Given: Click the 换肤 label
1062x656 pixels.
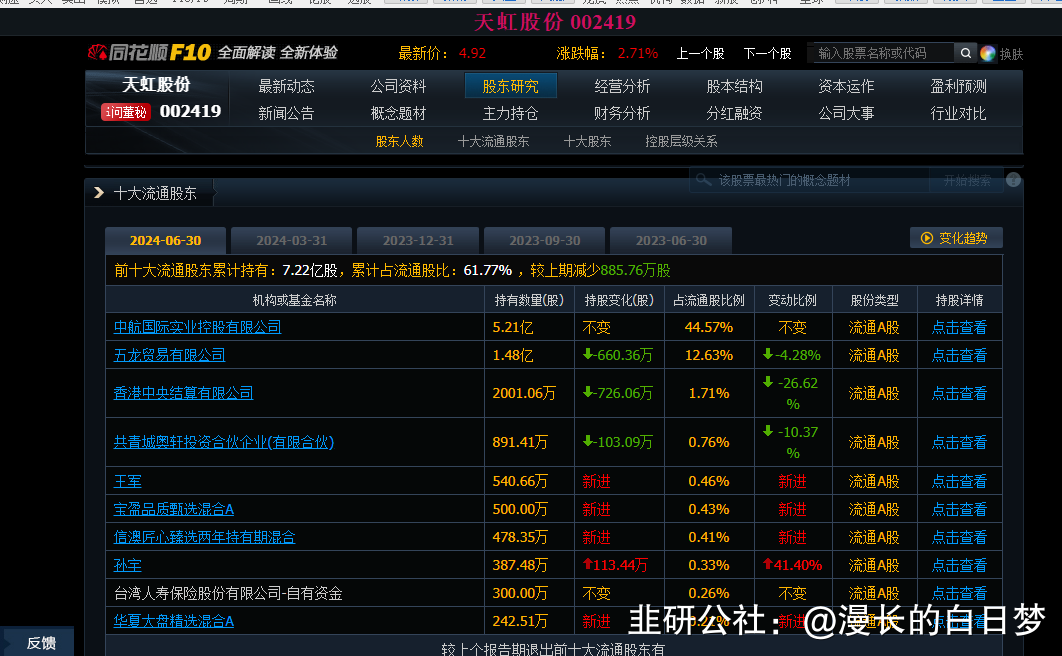Looking at the screenshot, I should click(1011, 54).
